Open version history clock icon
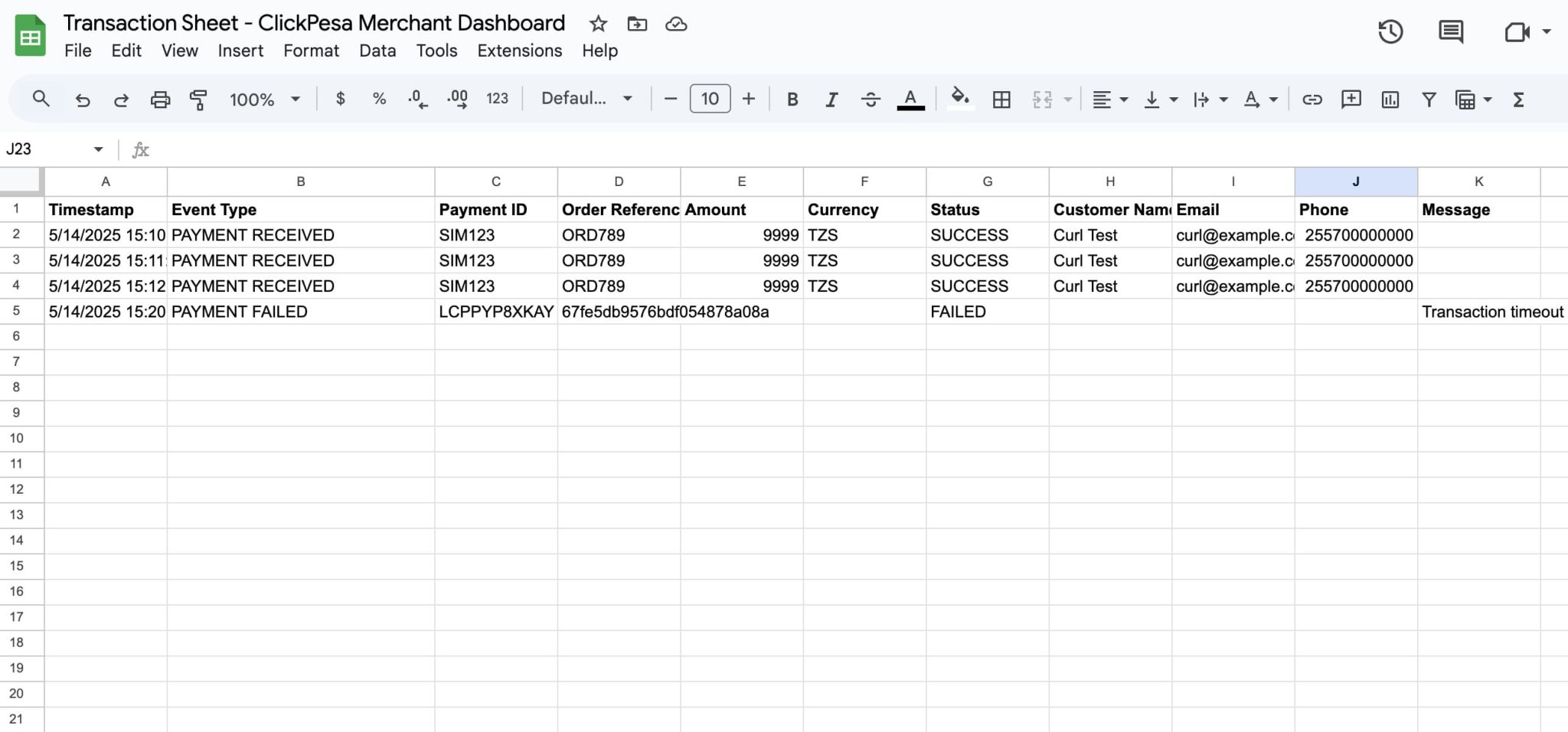1568x732 pixels. (x=1390, y=32)
